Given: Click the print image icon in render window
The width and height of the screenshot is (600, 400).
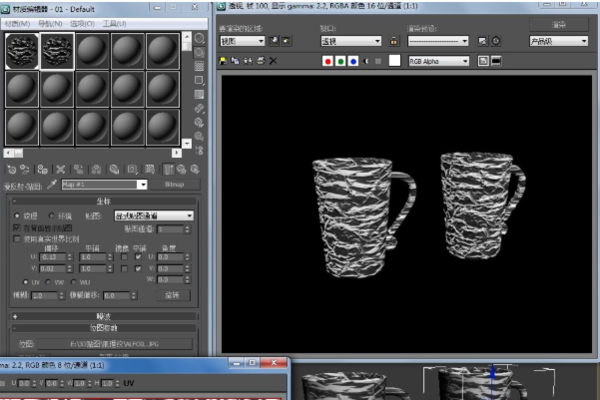Looking at the screenshot, I should click(x=260, y=61).
